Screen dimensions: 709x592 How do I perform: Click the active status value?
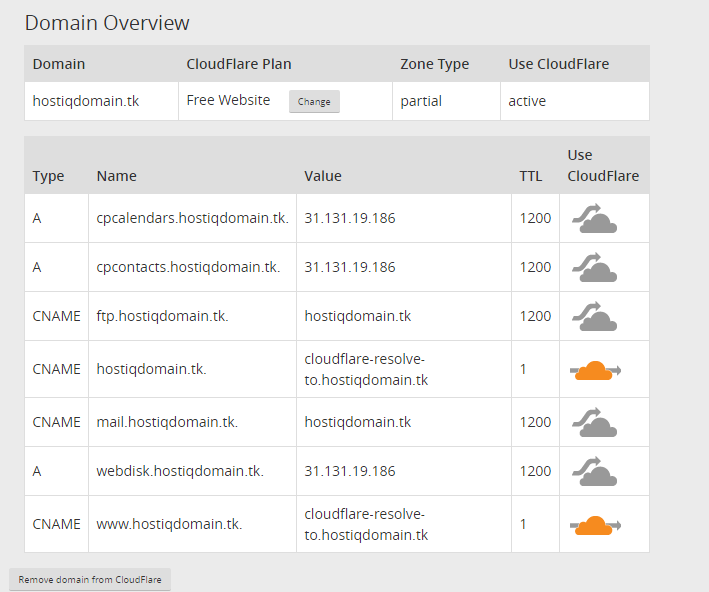coord(527,101)
